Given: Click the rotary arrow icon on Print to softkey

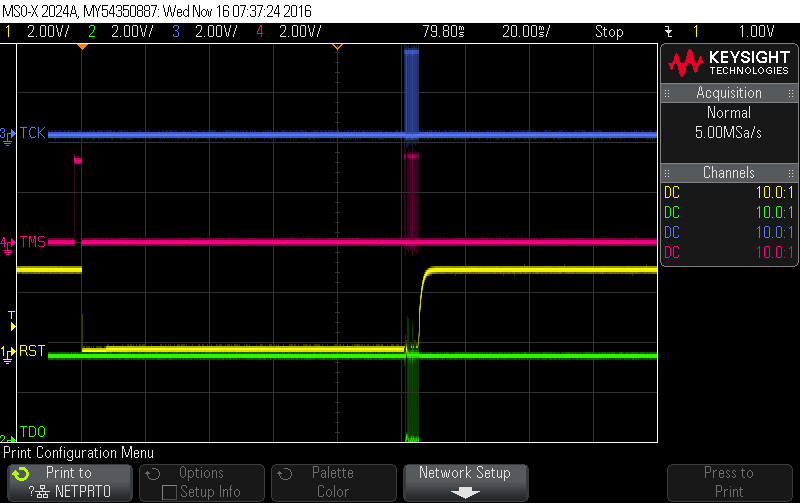Looking at the screenshot, I should pos(21,474).
